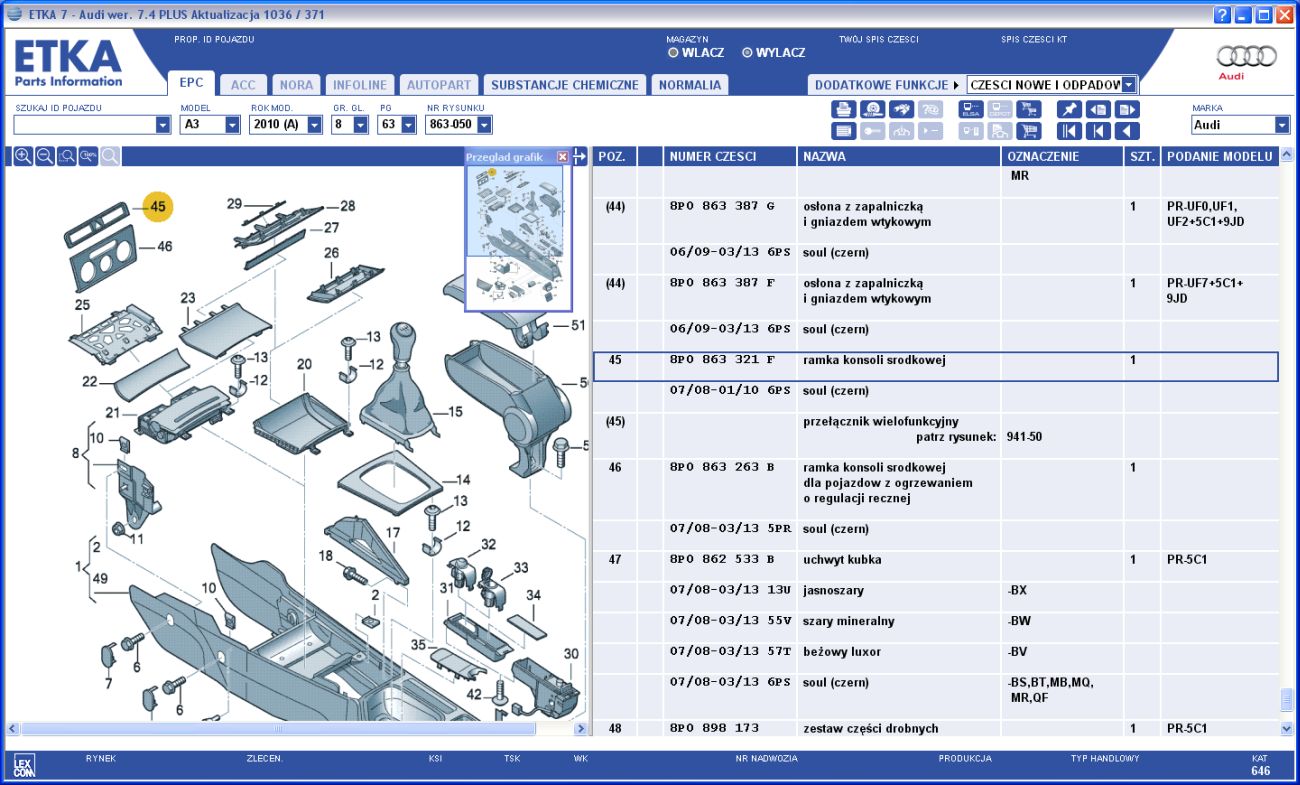Click the pane splitter arrow icon
1300x785 pixels.
[x=579, y=156]
